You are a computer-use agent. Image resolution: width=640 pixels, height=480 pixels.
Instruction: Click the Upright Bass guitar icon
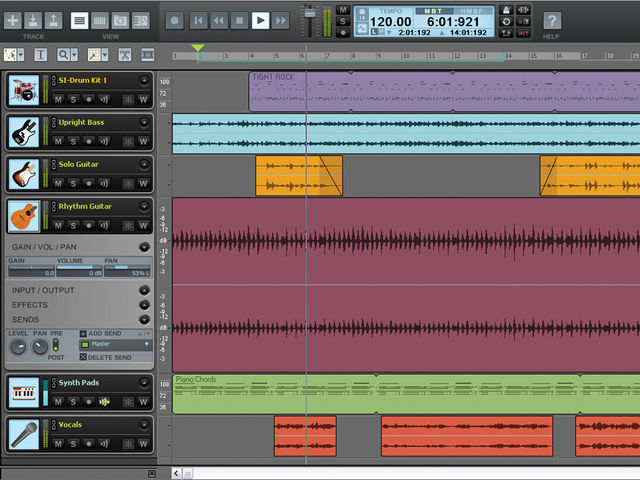tap(24, 132)
